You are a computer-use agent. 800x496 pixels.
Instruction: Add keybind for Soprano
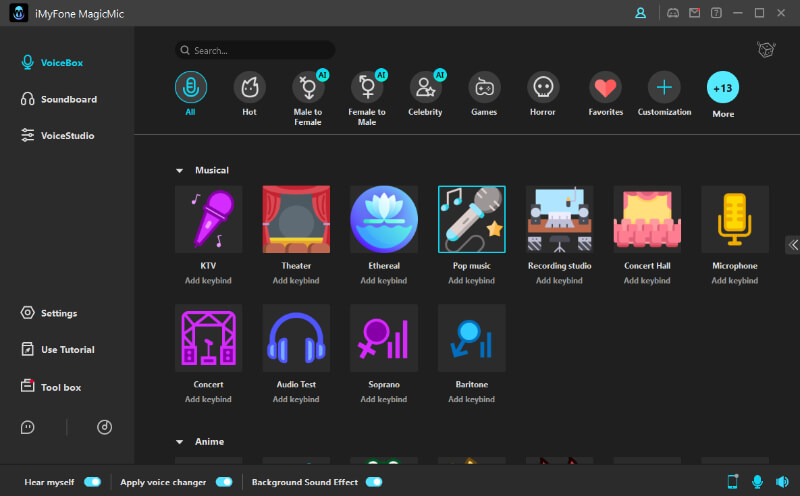tap(384, 399)
